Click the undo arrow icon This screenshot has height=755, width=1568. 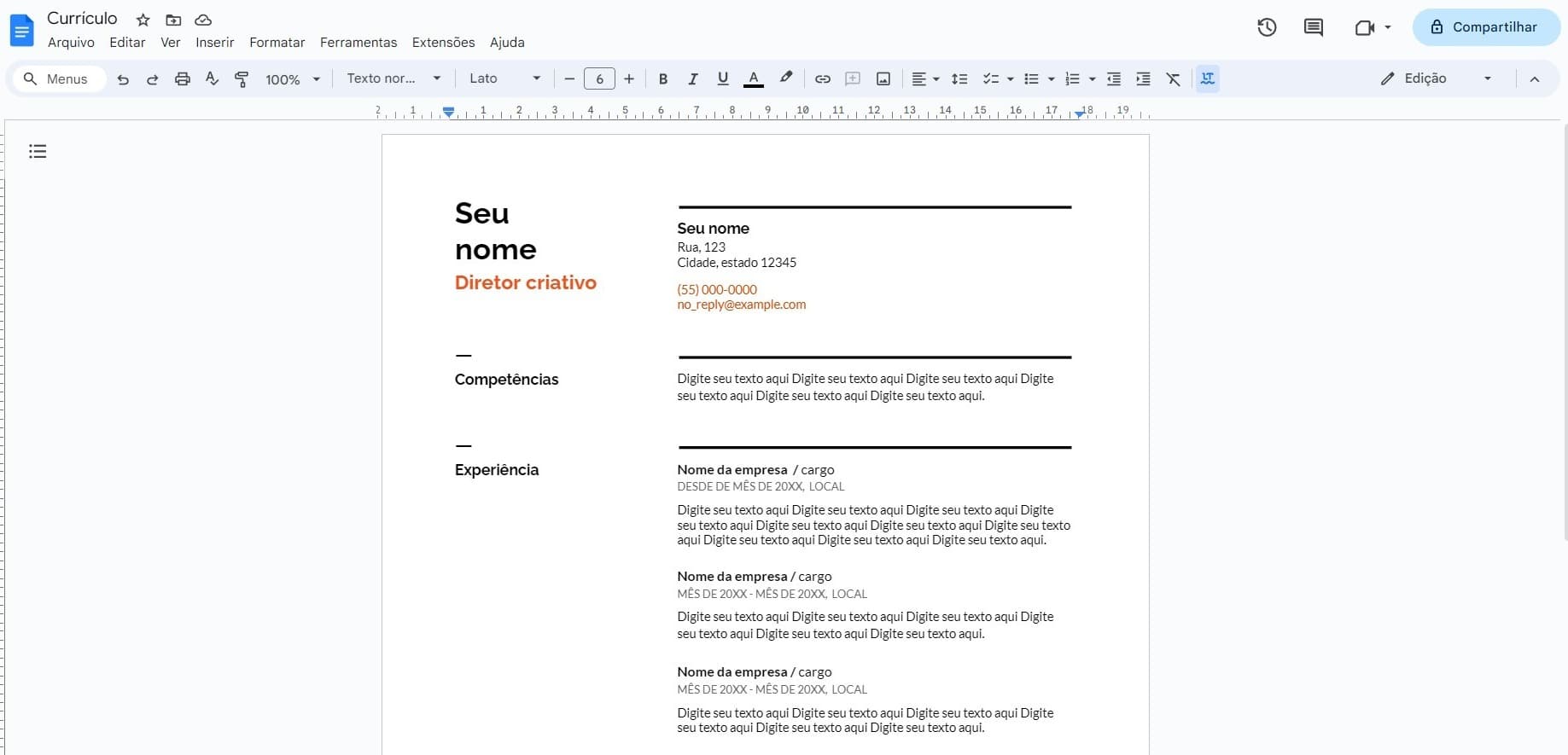point(123,79)
